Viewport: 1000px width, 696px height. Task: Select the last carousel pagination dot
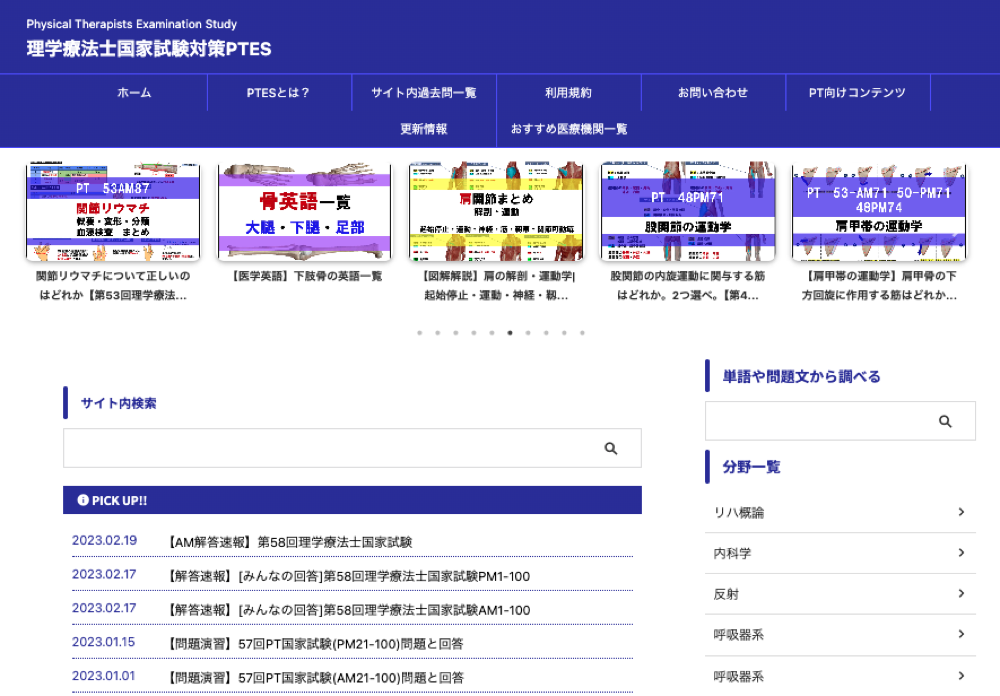(x=582, y=332)
